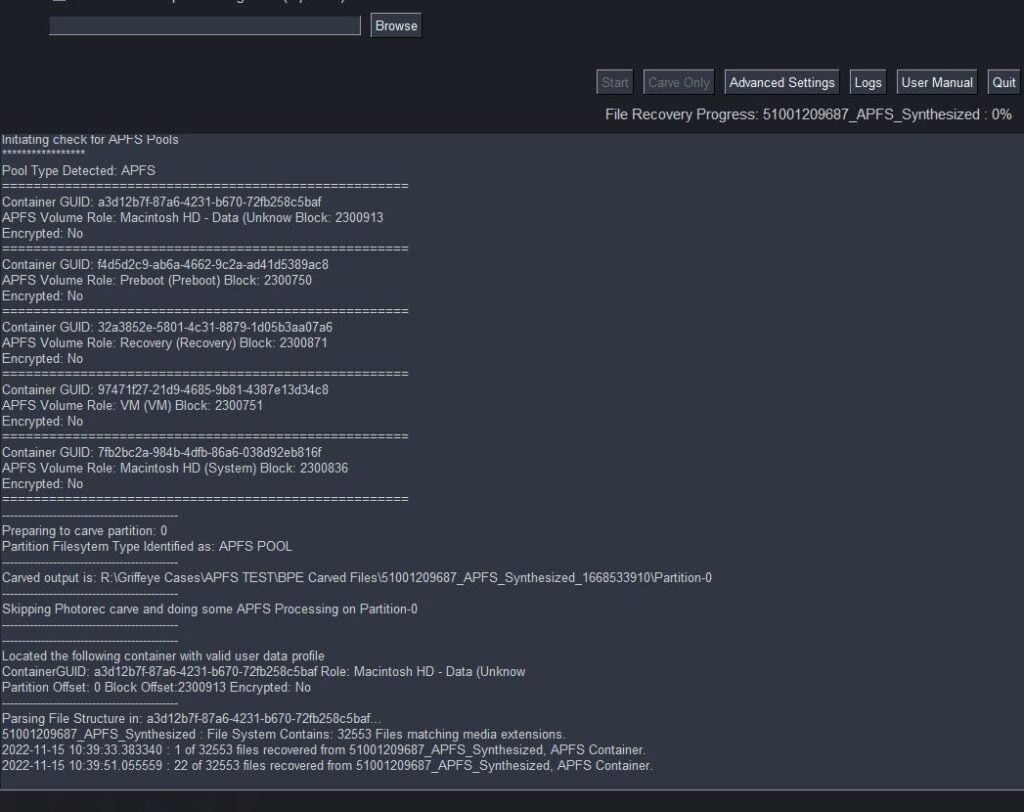The image size is (1024, 812).
Task: Click 'Macintosh HD - Data' role line with Block 2300913
Action: click(x=193, y=218)
